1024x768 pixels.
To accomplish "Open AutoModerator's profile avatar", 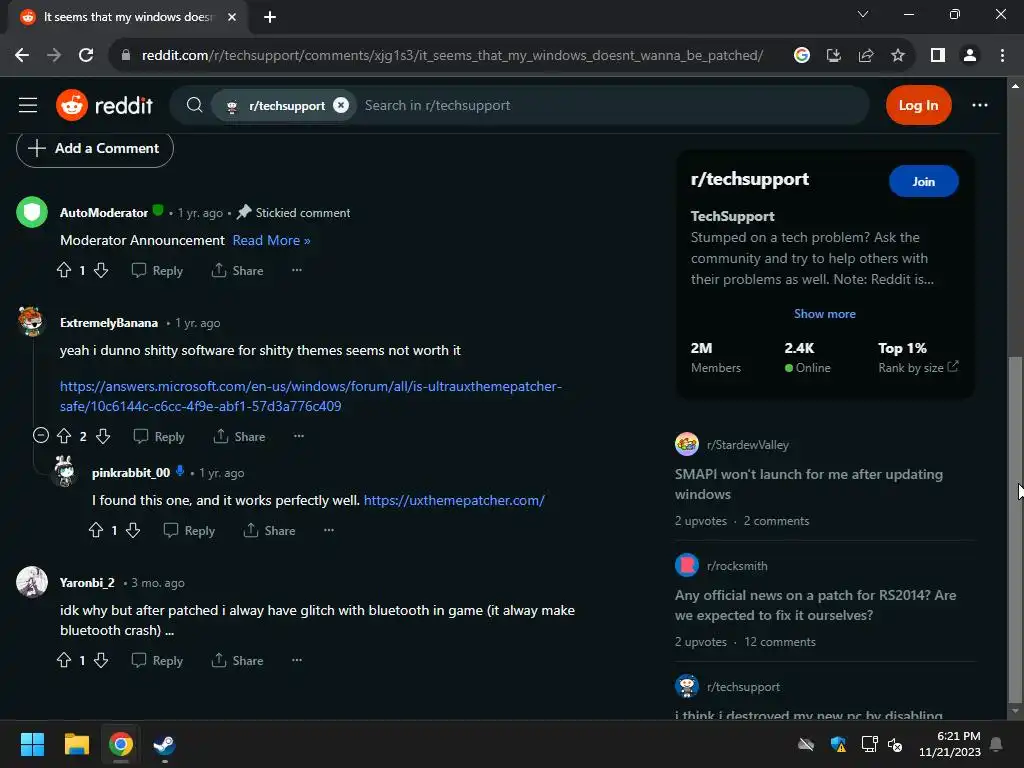I will click(32, 212).
